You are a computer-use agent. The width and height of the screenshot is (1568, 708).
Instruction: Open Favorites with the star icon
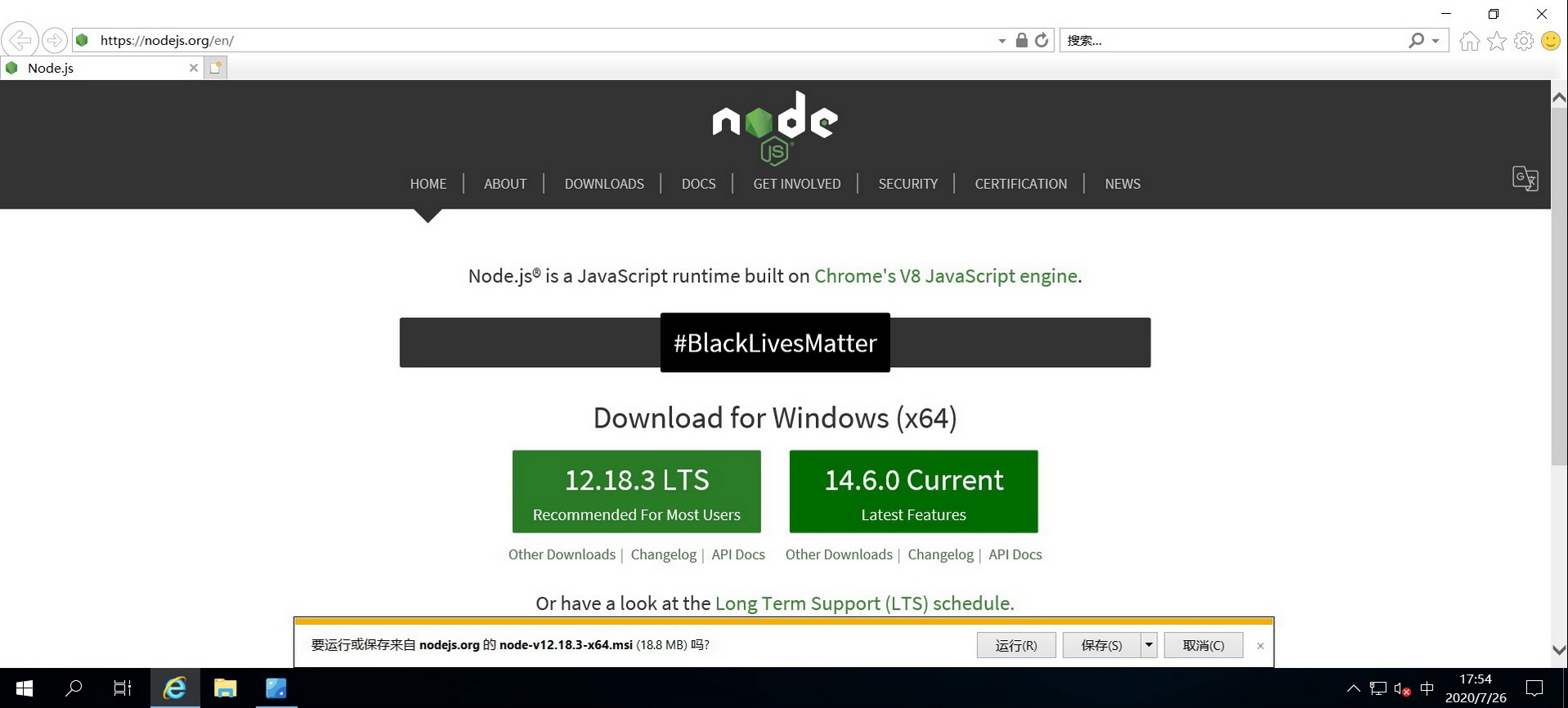coord(1497,41)
